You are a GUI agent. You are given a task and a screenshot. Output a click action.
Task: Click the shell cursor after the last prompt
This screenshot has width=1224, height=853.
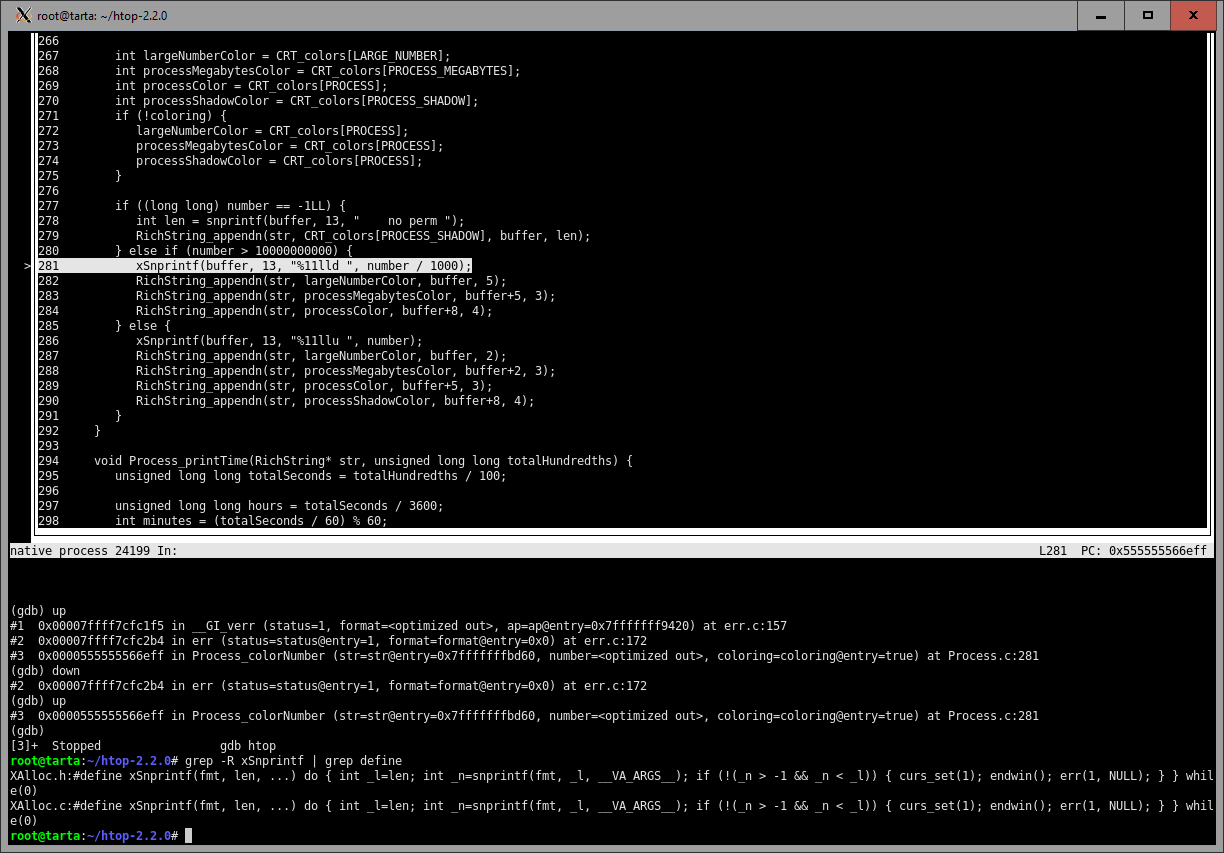[188, 836]
